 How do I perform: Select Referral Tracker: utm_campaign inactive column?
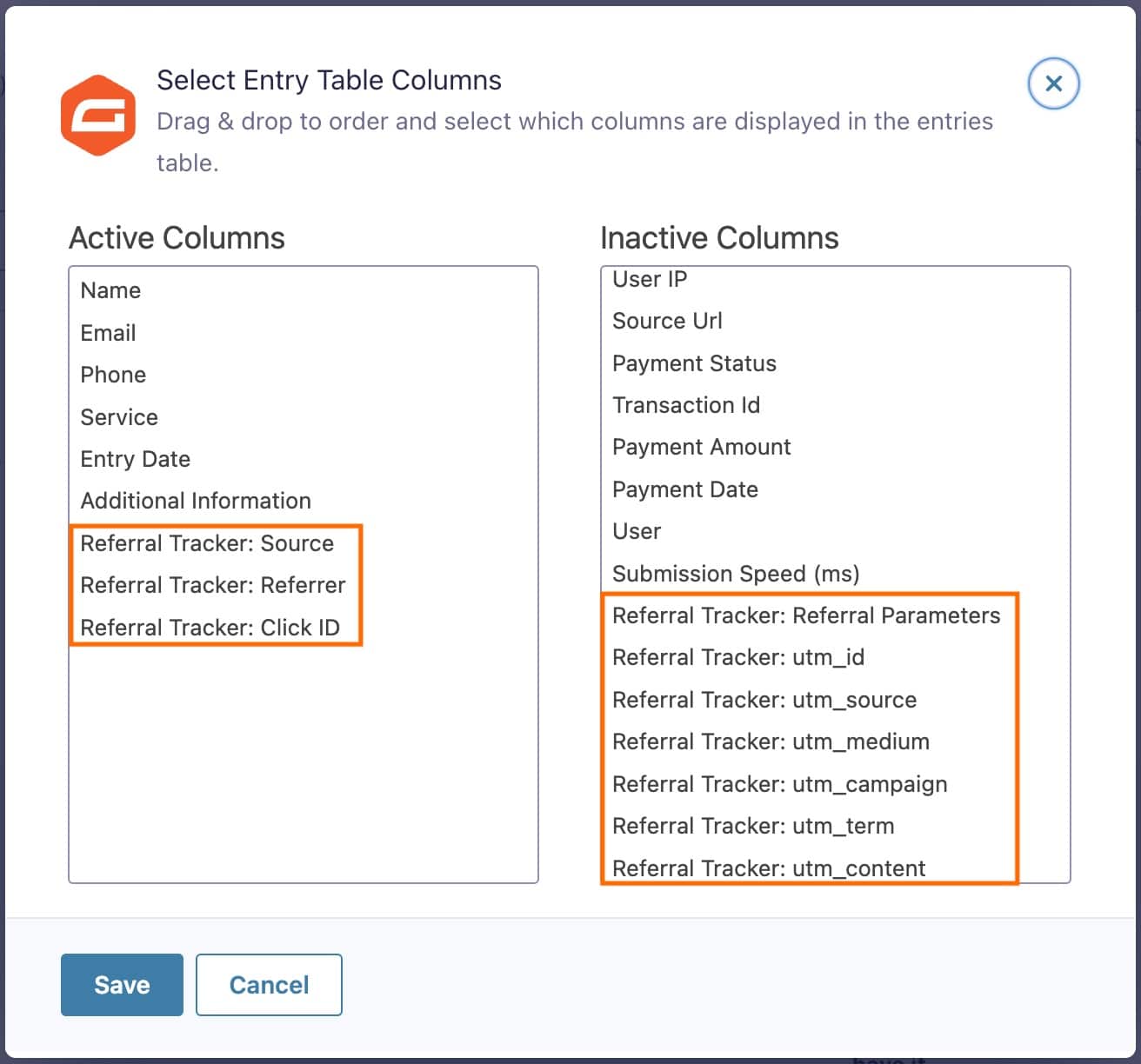pos(780,784)
